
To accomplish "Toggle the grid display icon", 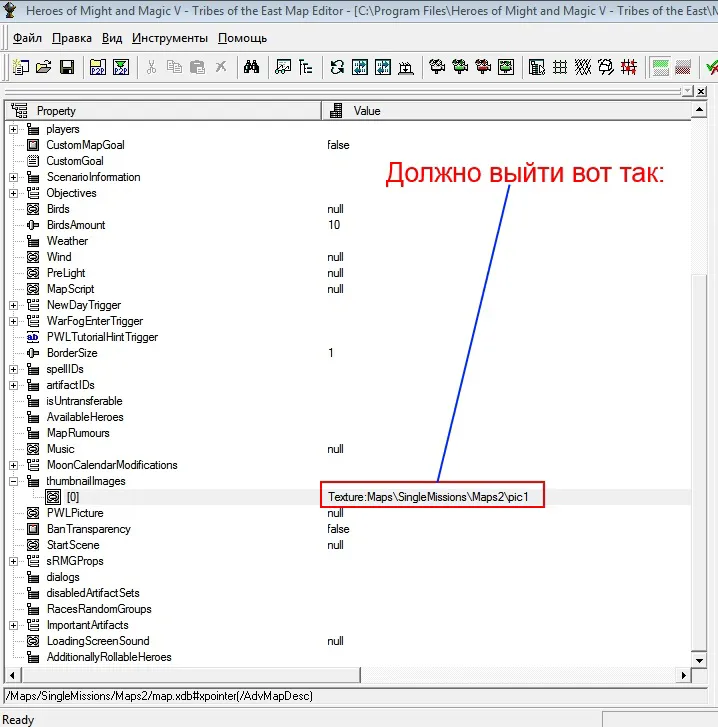I will pos(560,67).
